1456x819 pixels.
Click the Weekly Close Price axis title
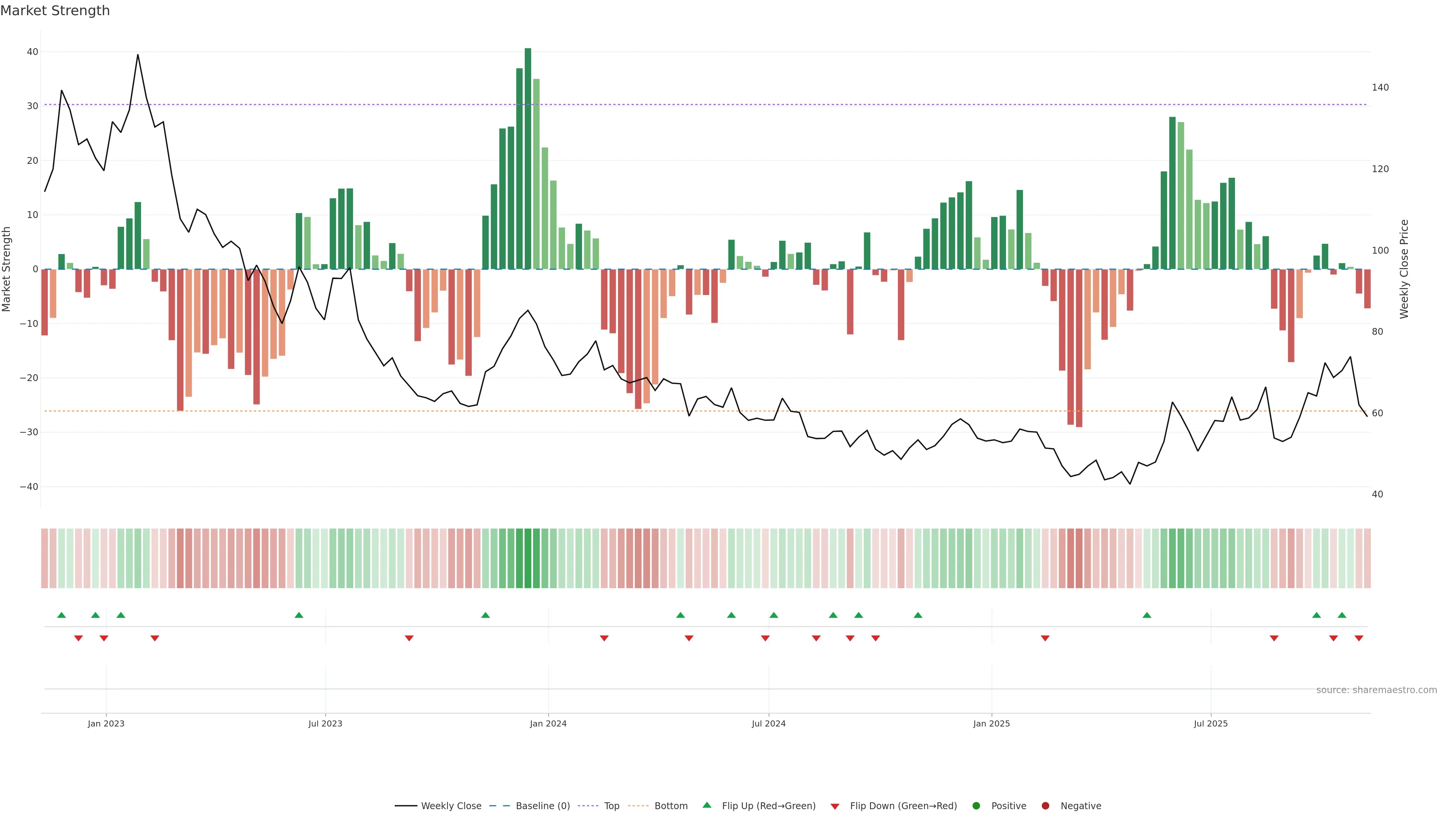coord(1404,269)
